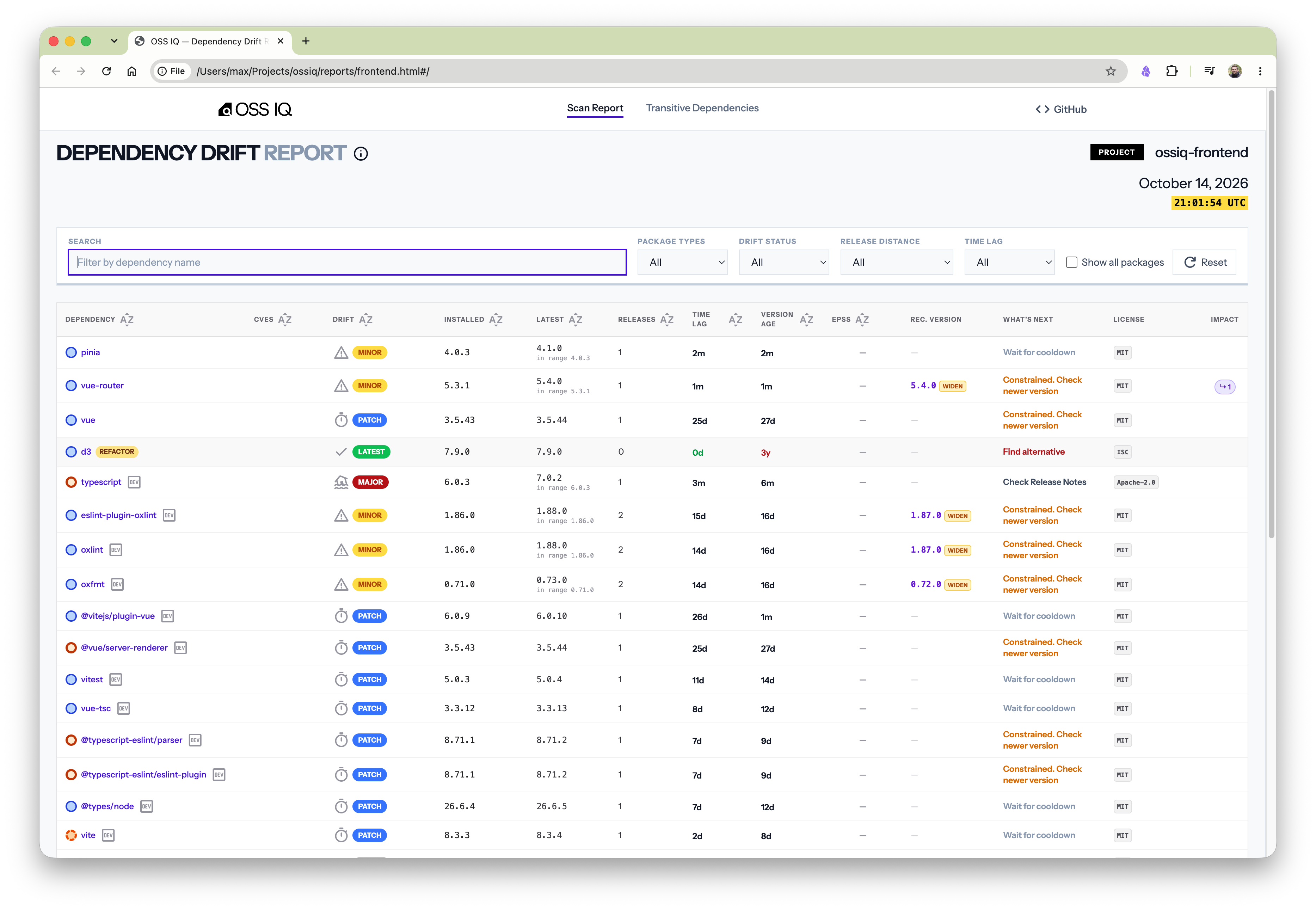Switch to Transitive Dependencies tab
The width and height of the screenshot is (1316, 910).
coord(702,108)
